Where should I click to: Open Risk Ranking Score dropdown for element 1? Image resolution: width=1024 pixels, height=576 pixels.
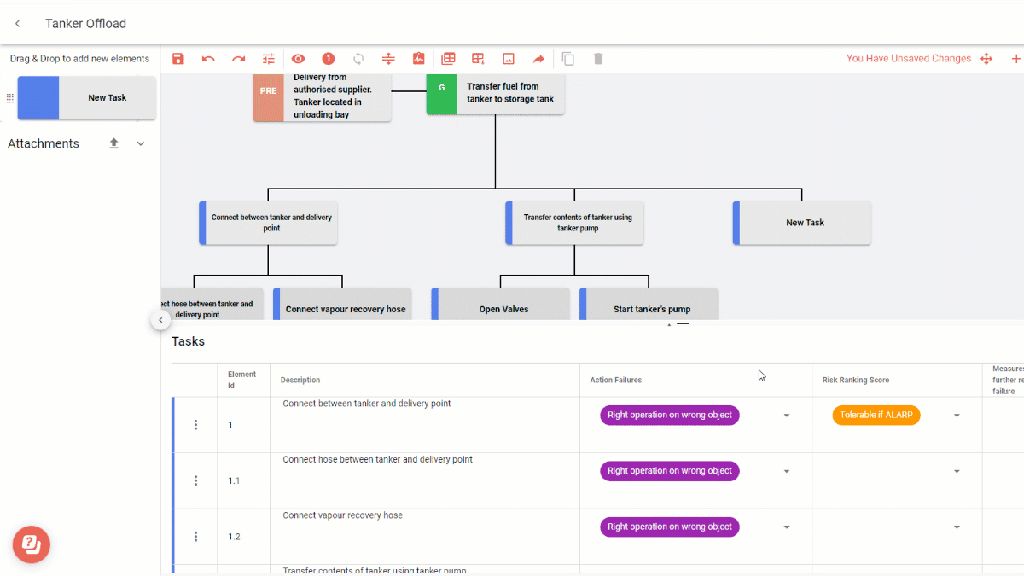tap(956, 415)
